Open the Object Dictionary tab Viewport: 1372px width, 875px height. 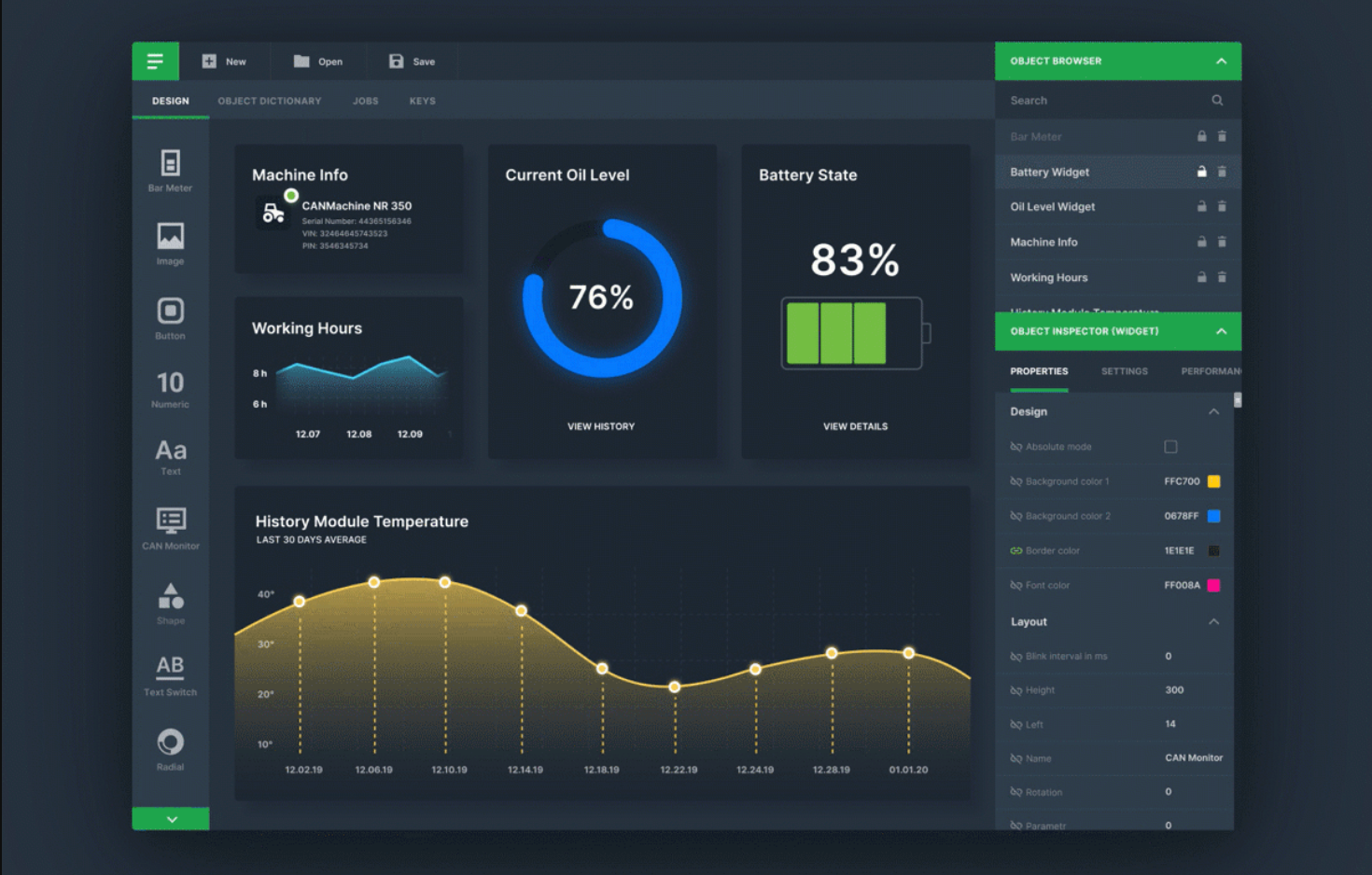point(270,101)
